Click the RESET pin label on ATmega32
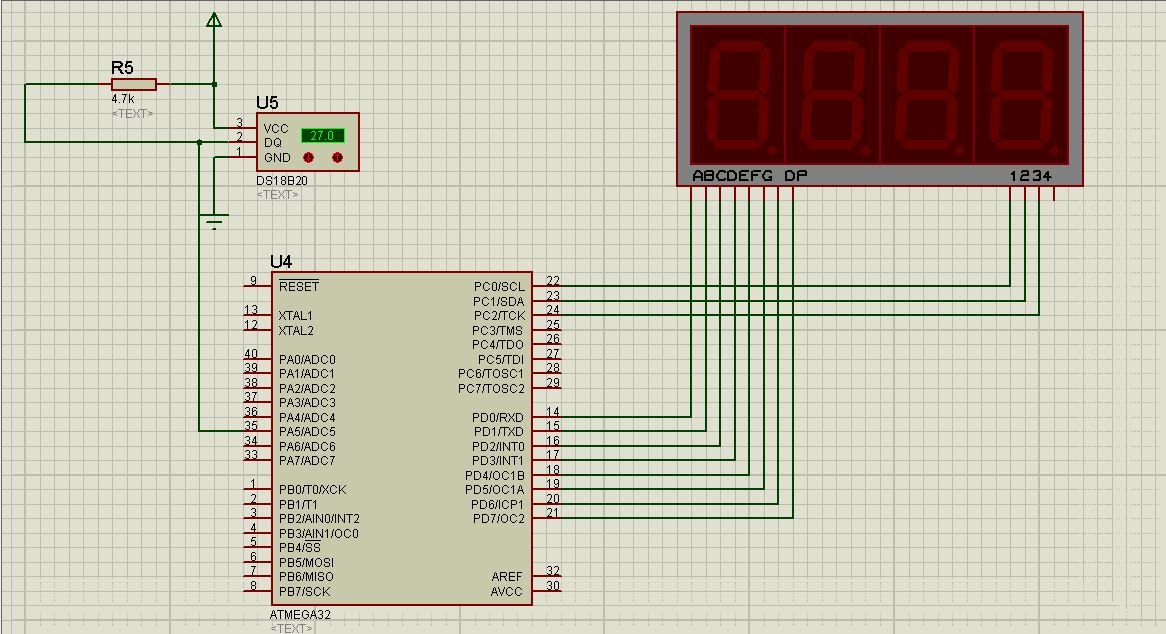 click(x=299, y=287)
